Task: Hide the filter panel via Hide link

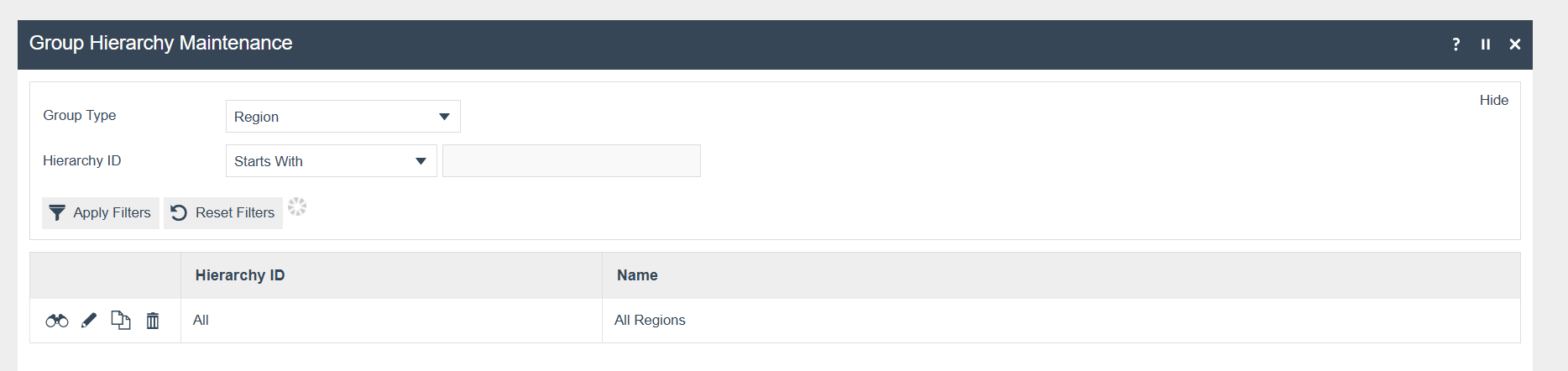Action: pos(1493,100)
